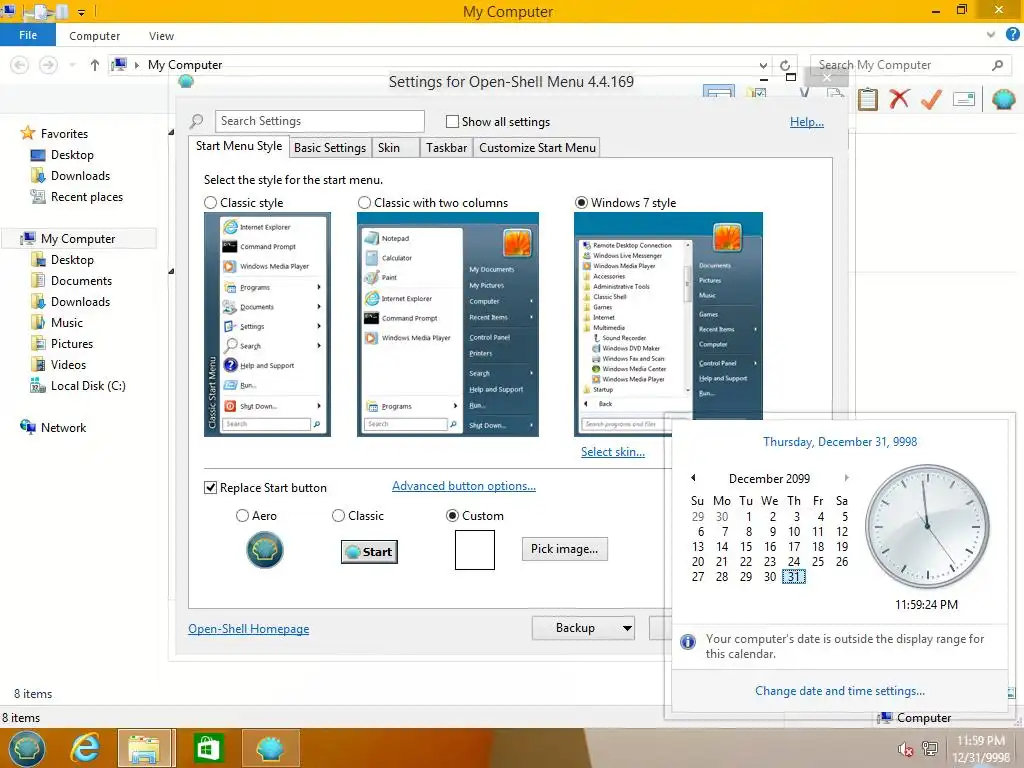Open the Computer ribbon tab
The image size is (1024, 768).
point(95,36)
